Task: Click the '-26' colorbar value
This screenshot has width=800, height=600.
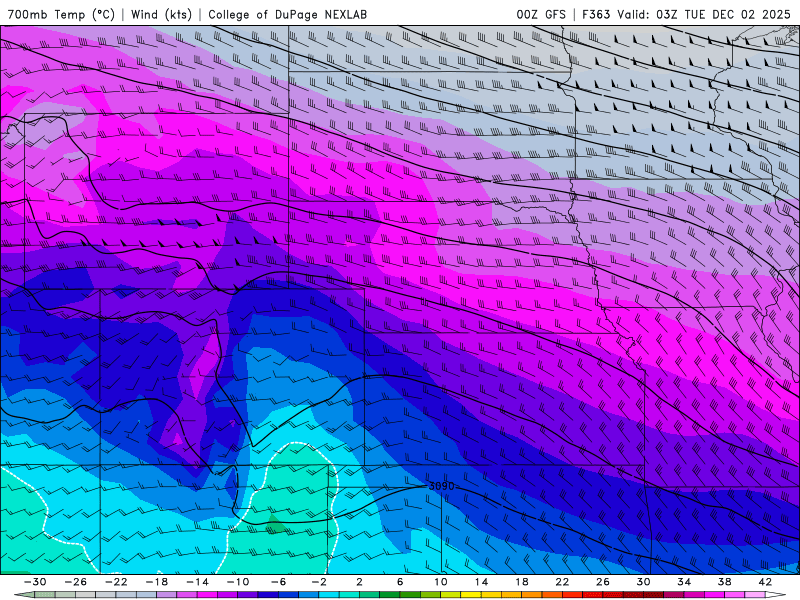Action: [76, 582]
